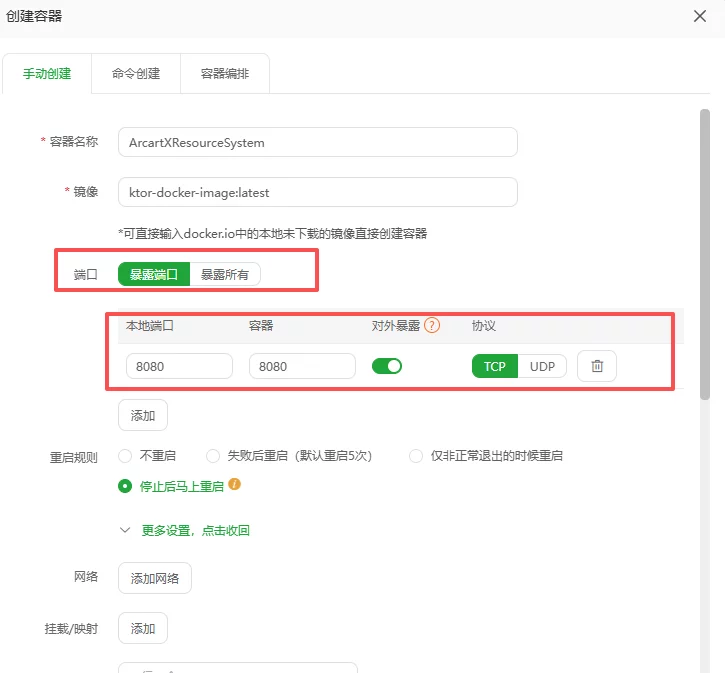This screenshot has width=725, height=673.
Task: Toggle the 对外暴露 switch off
Action: click(x=387, y=366)
